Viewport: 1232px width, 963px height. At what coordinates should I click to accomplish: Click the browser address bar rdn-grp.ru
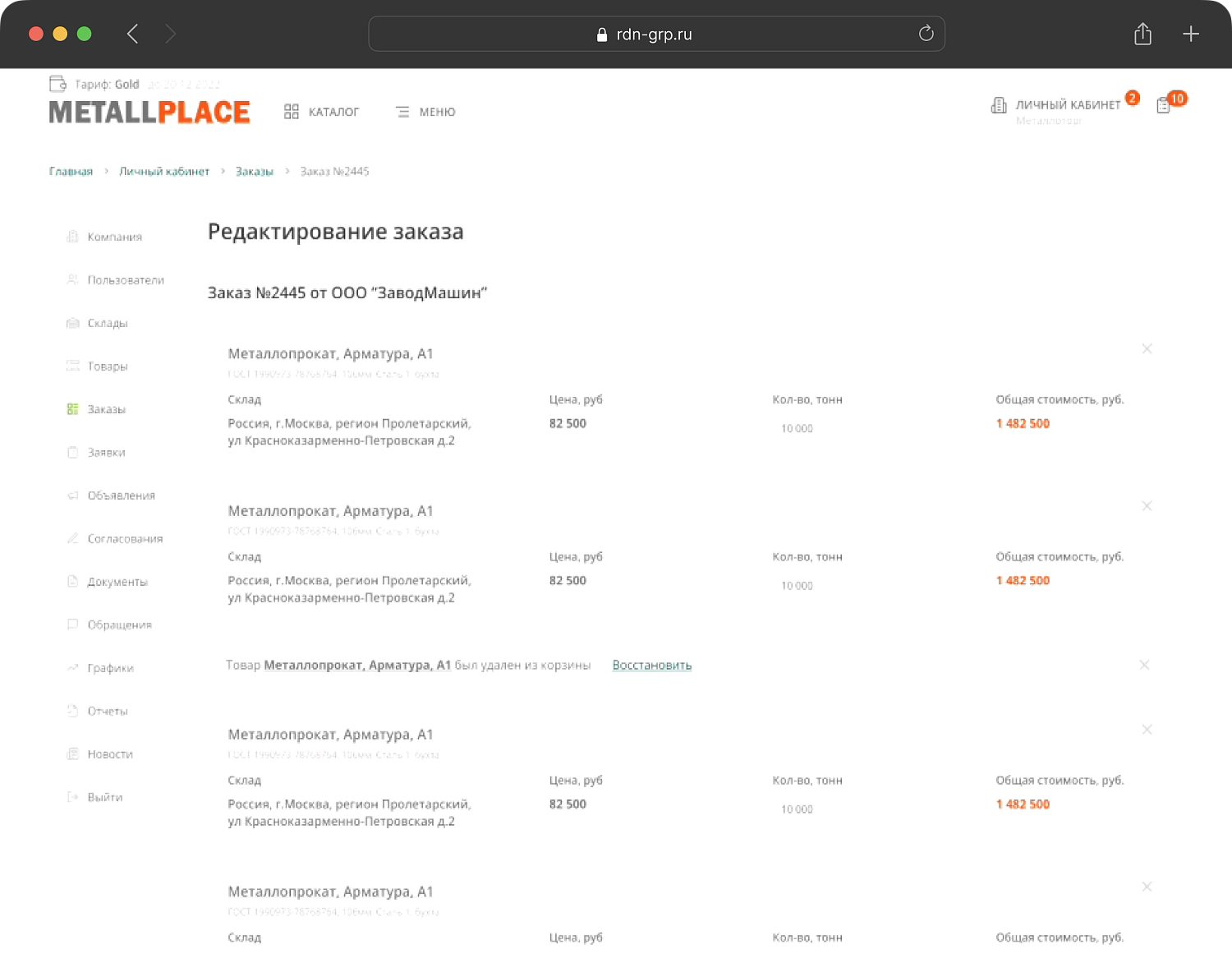click(655, 35)
